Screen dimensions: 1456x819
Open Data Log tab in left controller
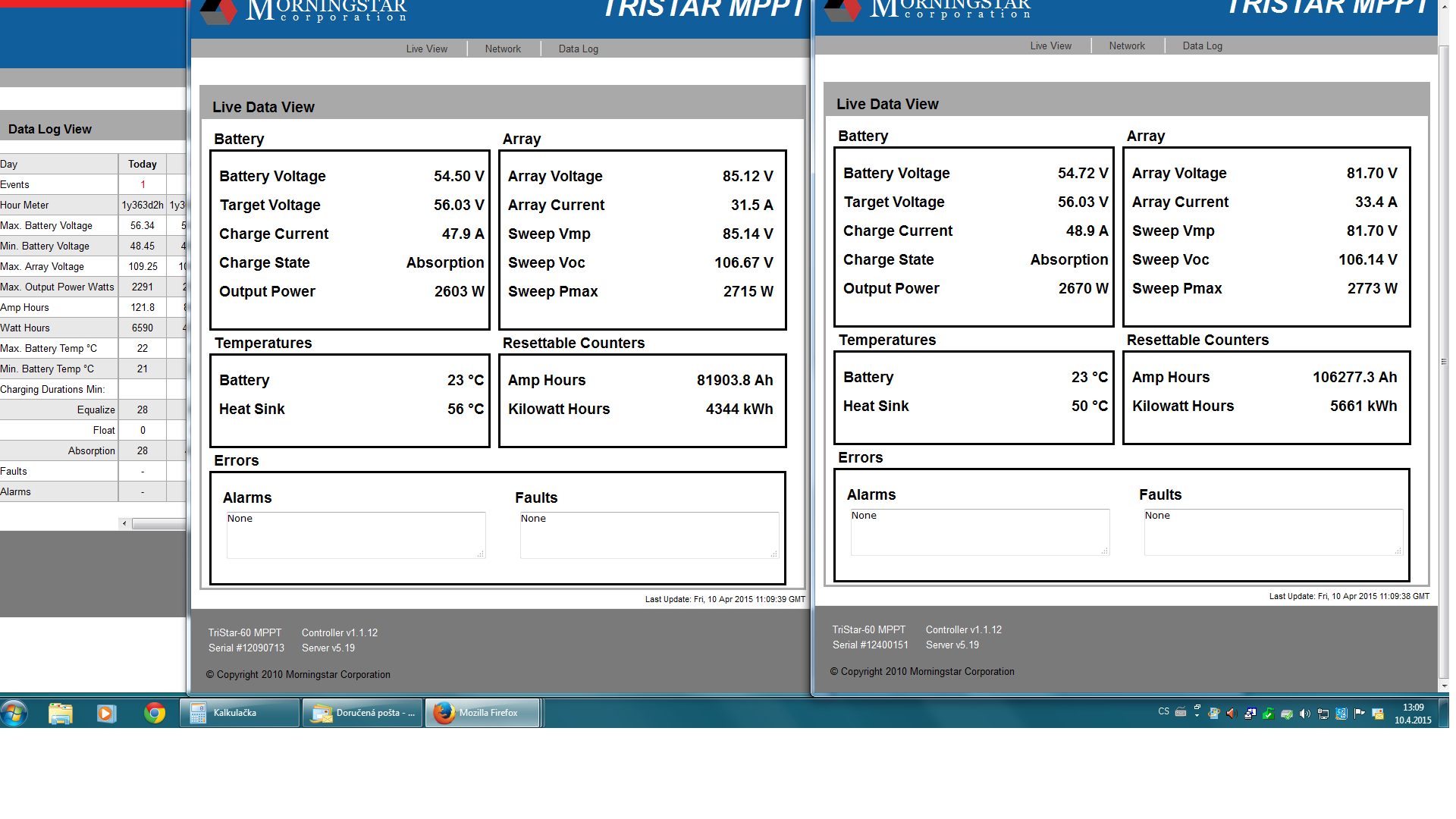[578, 49]
